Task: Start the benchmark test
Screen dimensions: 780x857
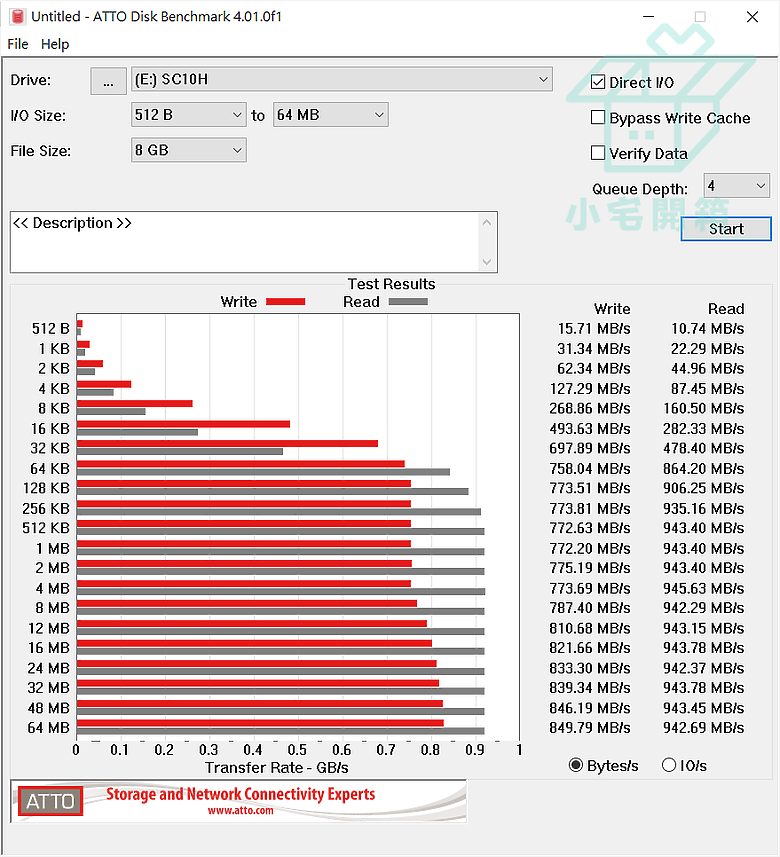Action: [x=726, y=228]
